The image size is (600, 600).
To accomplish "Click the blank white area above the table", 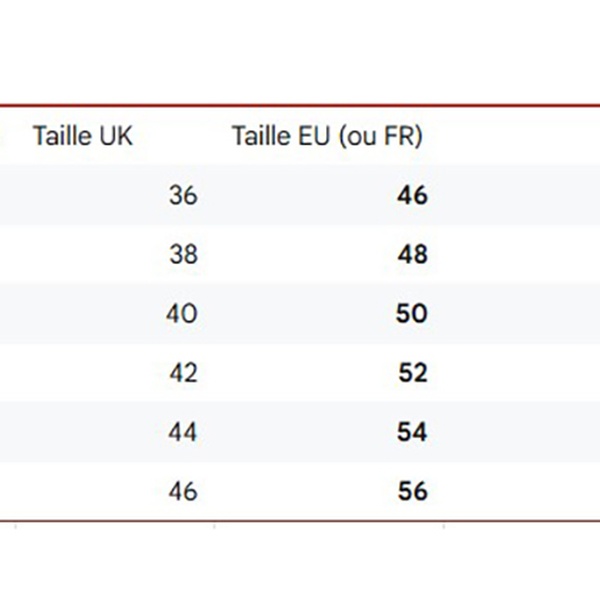I will (x=300, y=50).
